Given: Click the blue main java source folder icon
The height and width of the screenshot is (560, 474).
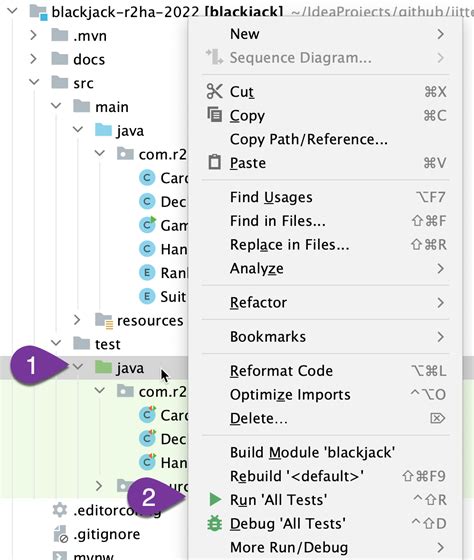Looking at the screenshot, I should [x=104, y=130].
